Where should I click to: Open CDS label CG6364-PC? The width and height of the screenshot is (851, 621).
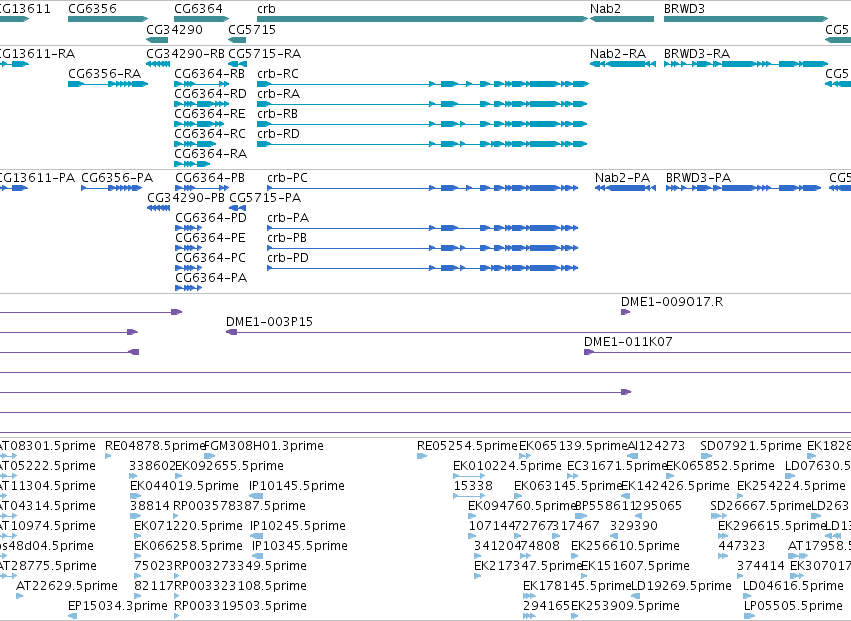211,258
